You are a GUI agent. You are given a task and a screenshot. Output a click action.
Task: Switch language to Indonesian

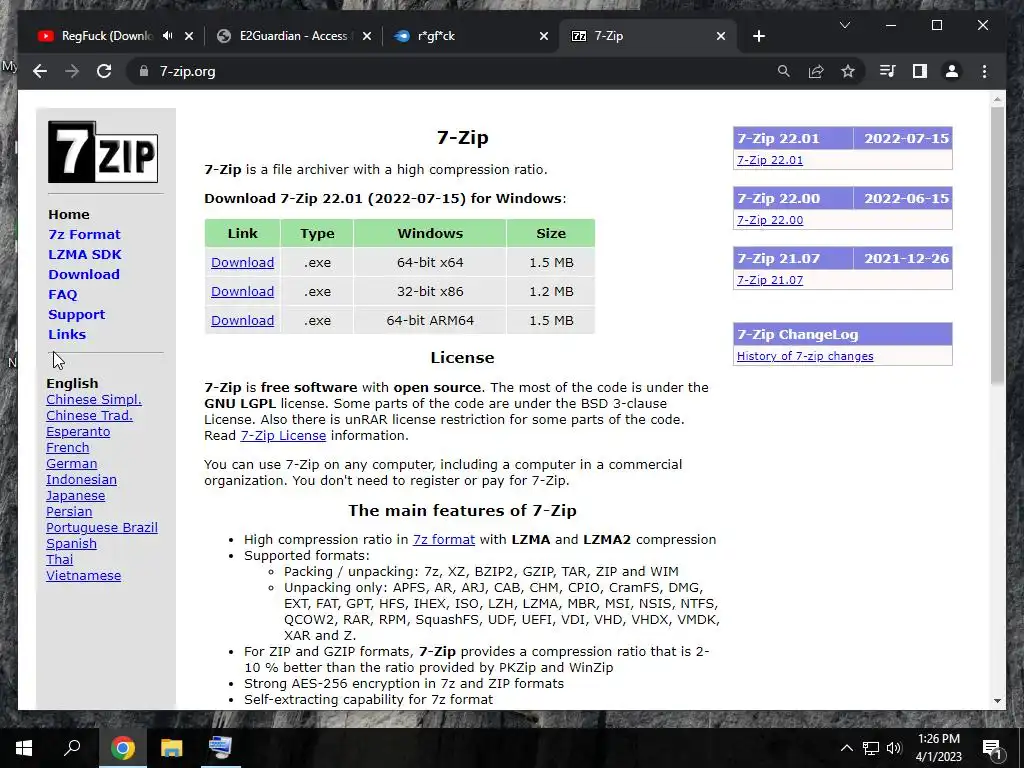(x=81, y=479)
